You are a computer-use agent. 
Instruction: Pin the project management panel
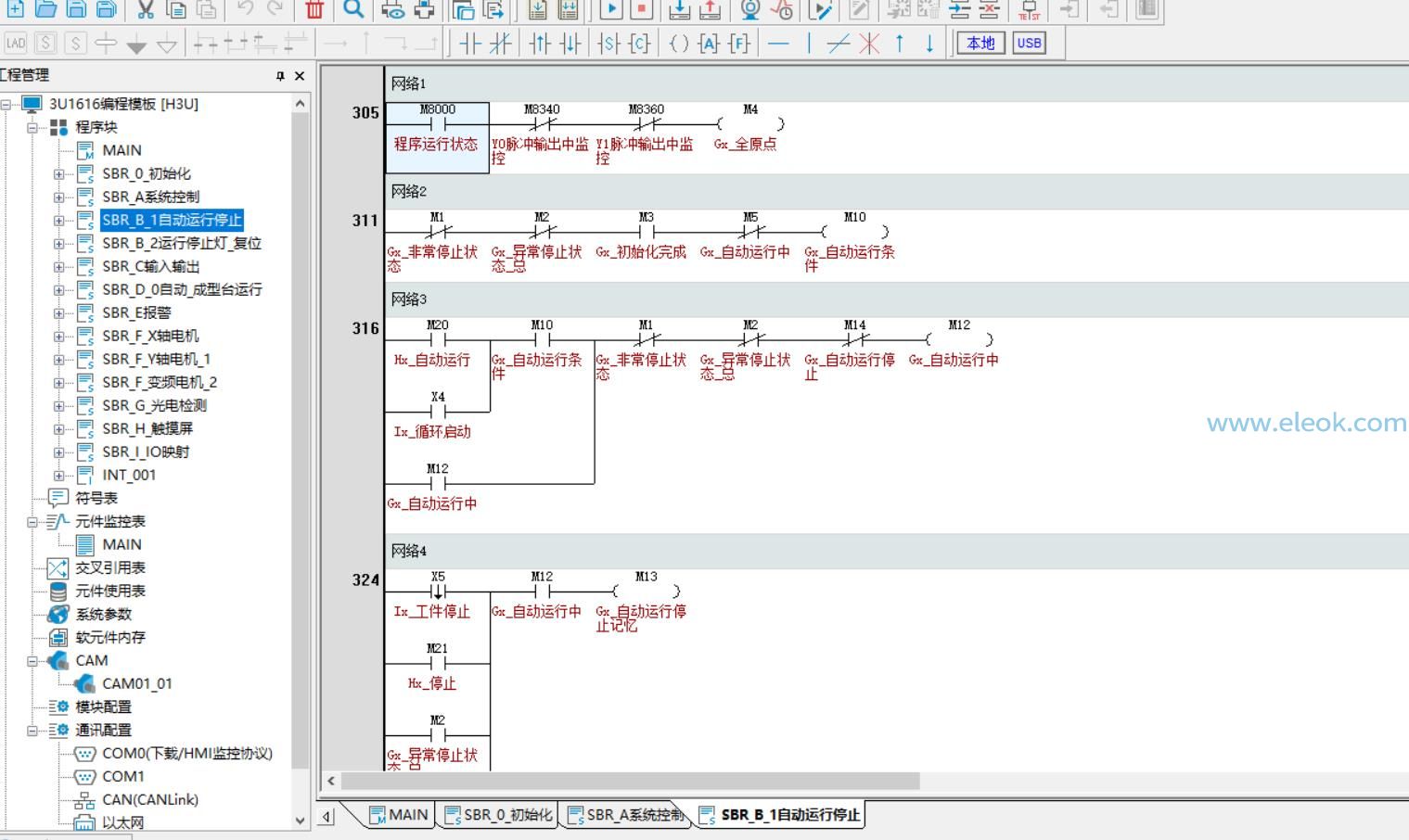click(x=280, y=76)
